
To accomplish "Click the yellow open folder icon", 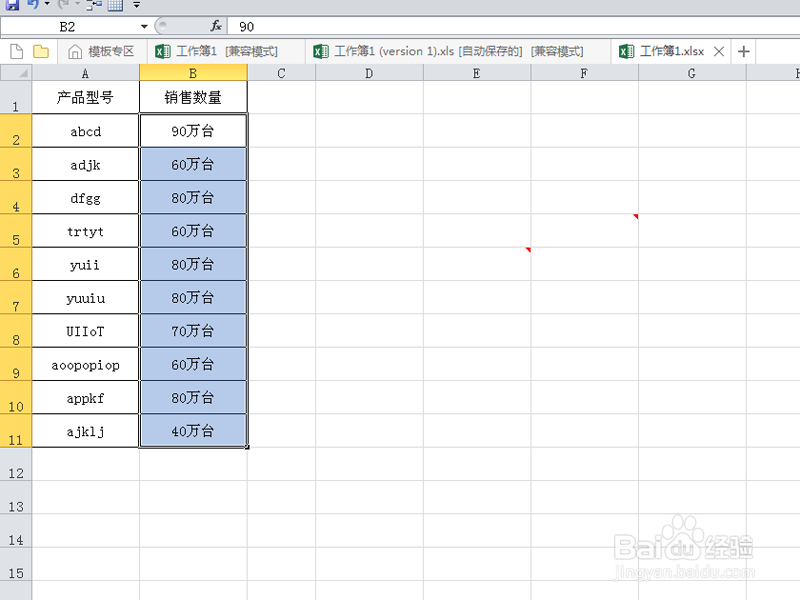I will click(41, 52).
